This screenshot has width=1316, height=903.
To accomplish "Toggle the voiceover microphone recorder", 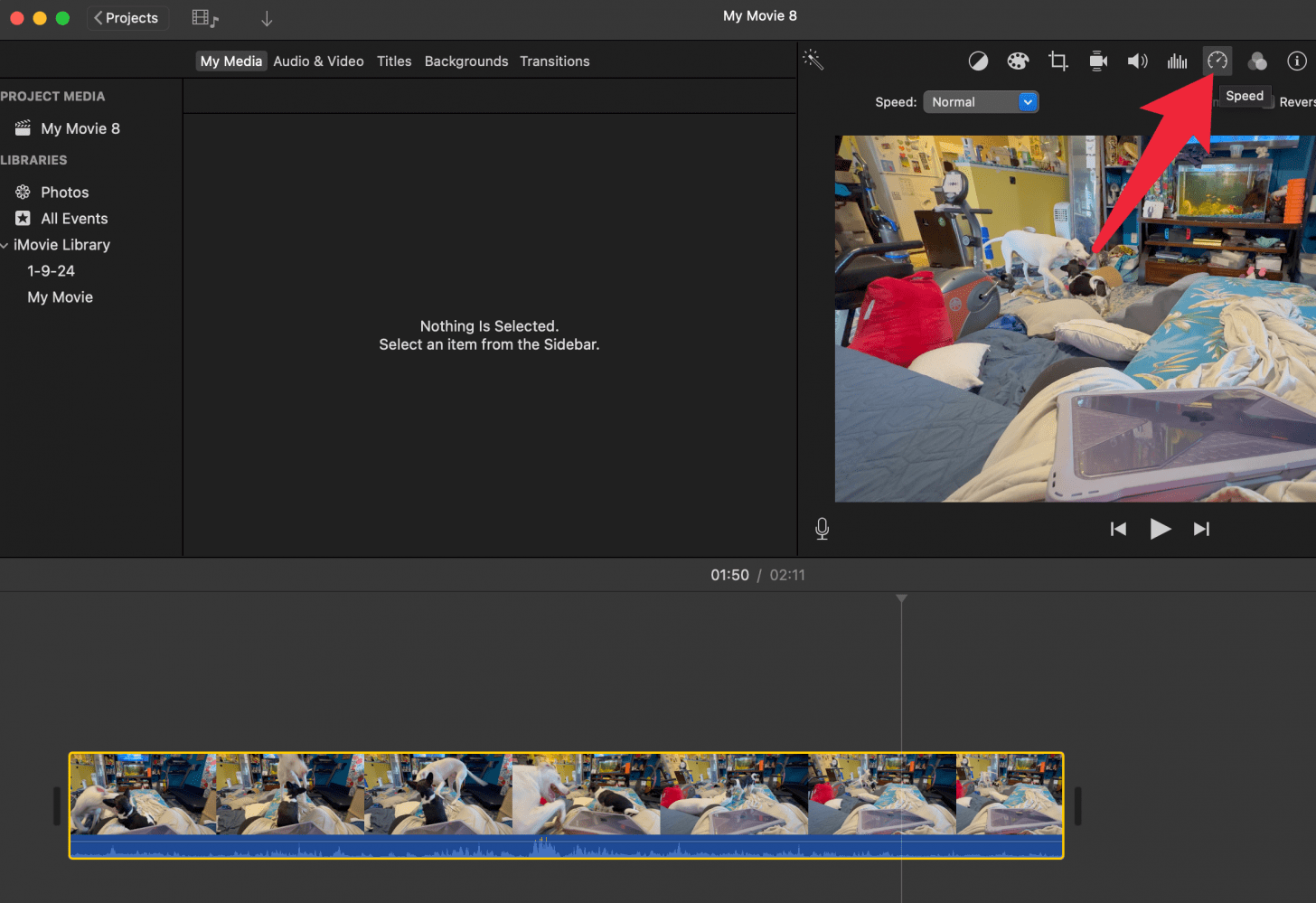I will (x=822, y=529).
